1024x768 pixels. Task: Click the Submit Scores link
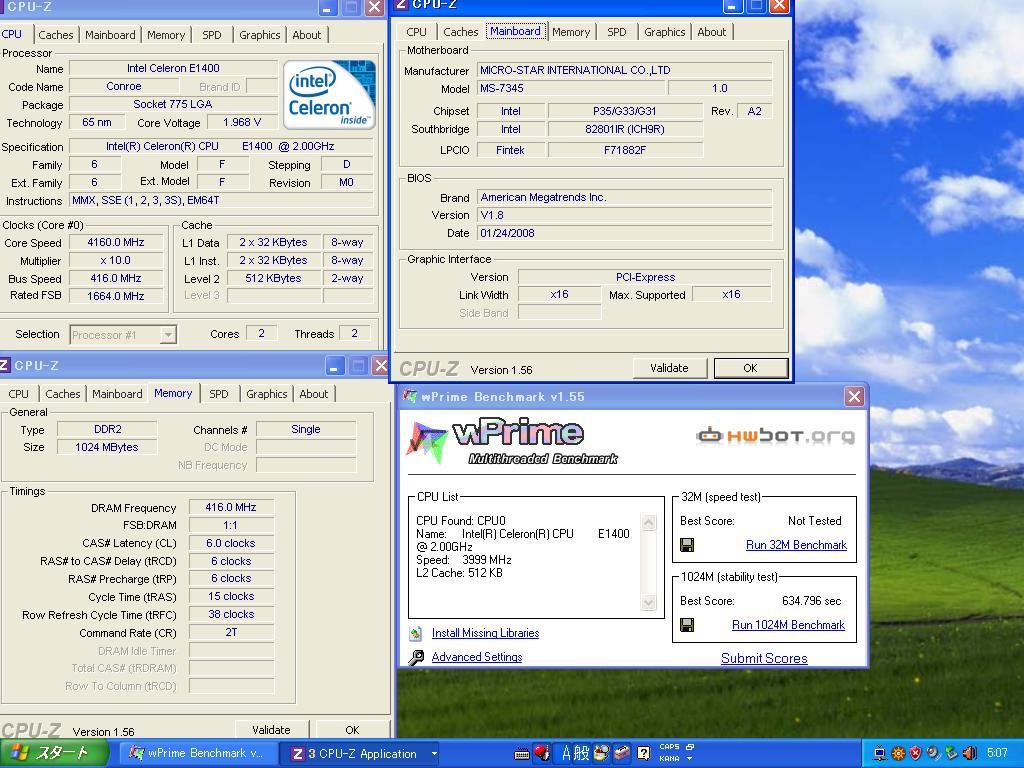(x=764, y=658)
